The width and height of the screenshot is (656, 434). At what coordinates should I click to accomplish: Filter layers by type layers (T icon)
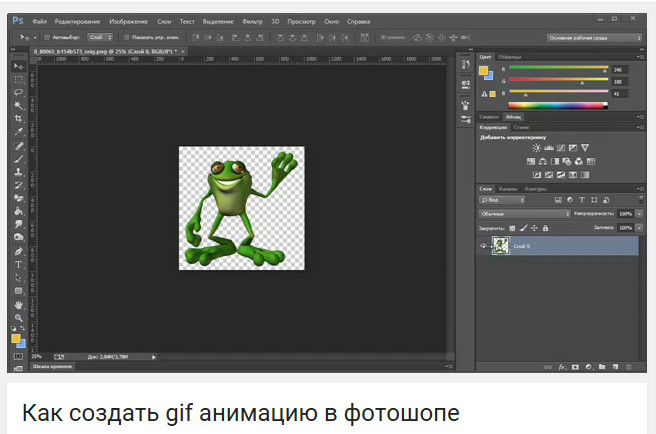click(x=582, y=200)
